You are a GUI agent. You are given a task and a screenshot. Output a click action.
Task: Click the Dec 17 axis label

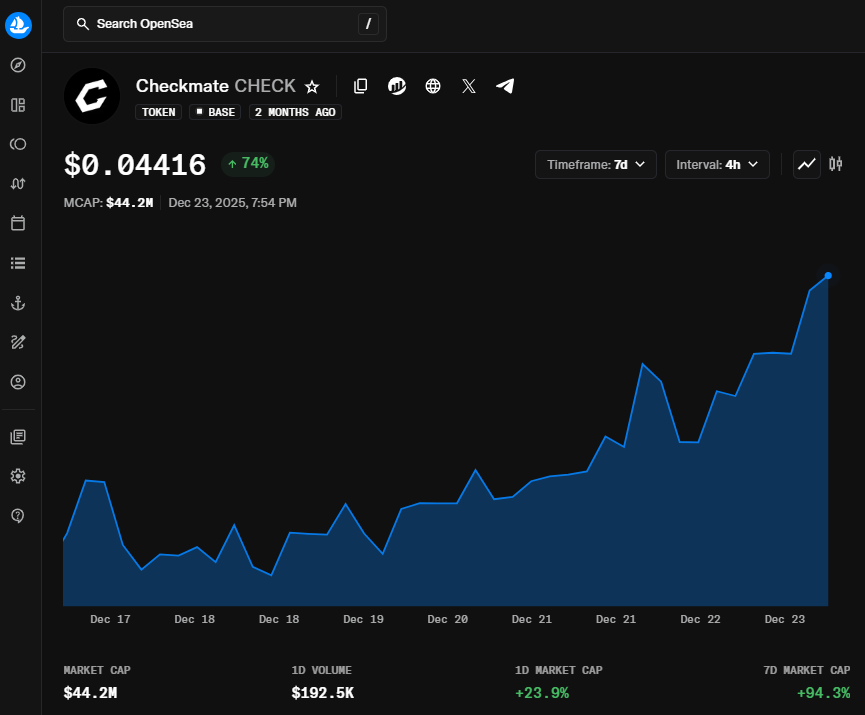[110, 619]
